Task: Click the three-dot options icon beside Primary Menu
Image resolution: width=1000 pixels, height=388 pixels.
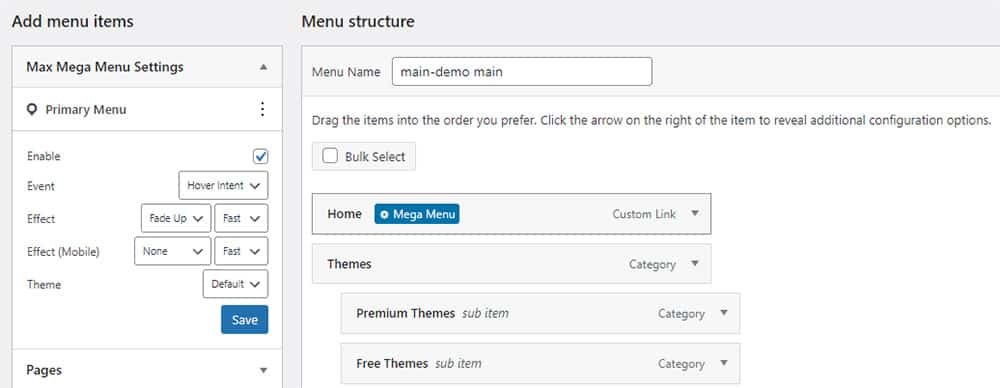Action: (262, 109)
